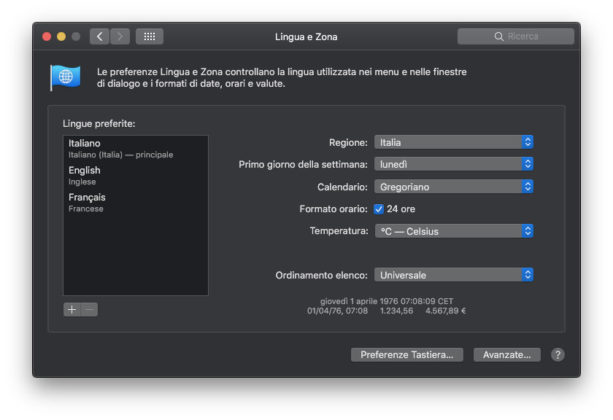
Task: Toggle the 24 ore time format checkbox
Action: point(379,209)
